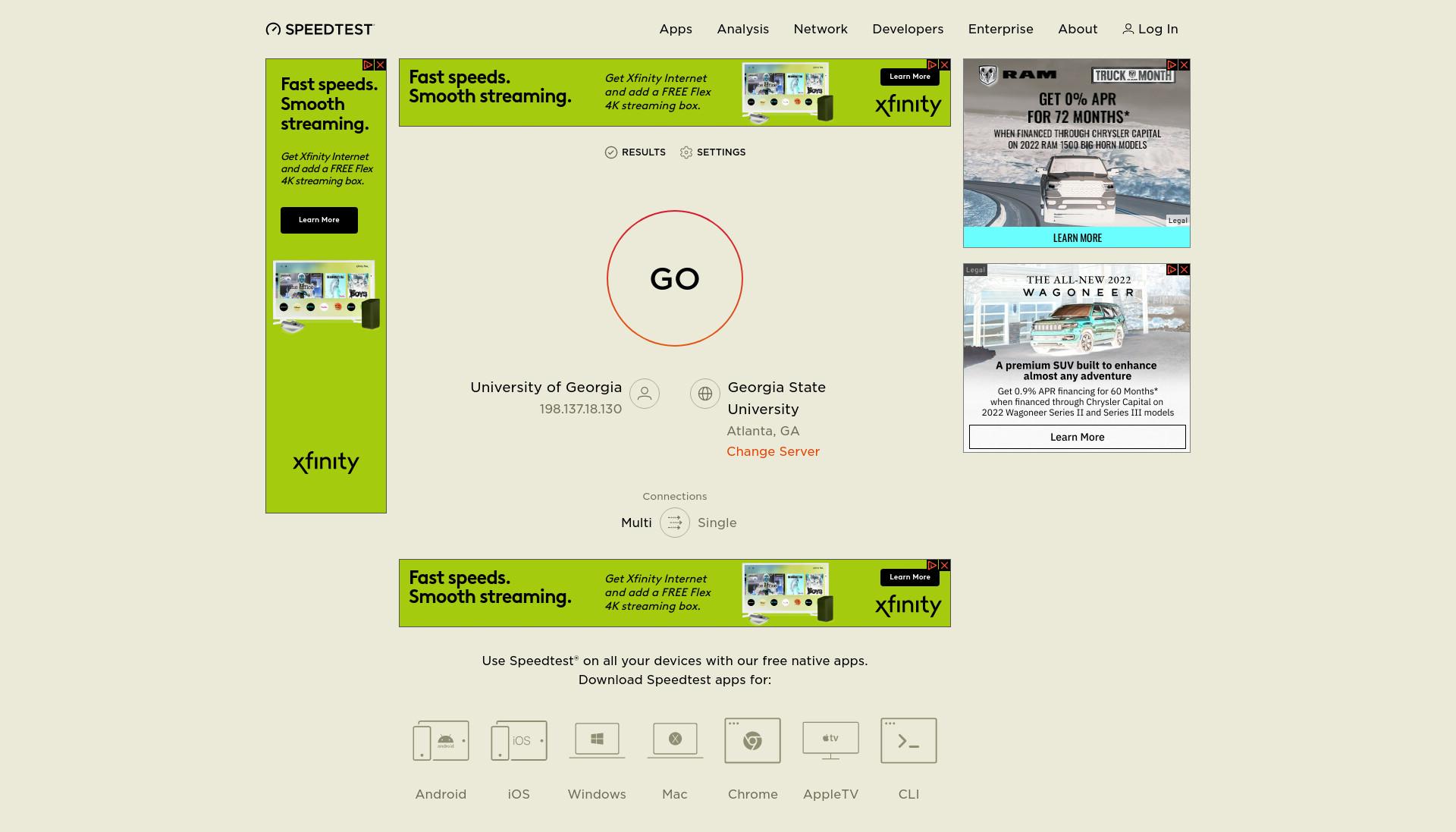Viewport: 1456px width, 832px height.
Task: Click Learn More in Wagoneer ad
Action: 1078,437
